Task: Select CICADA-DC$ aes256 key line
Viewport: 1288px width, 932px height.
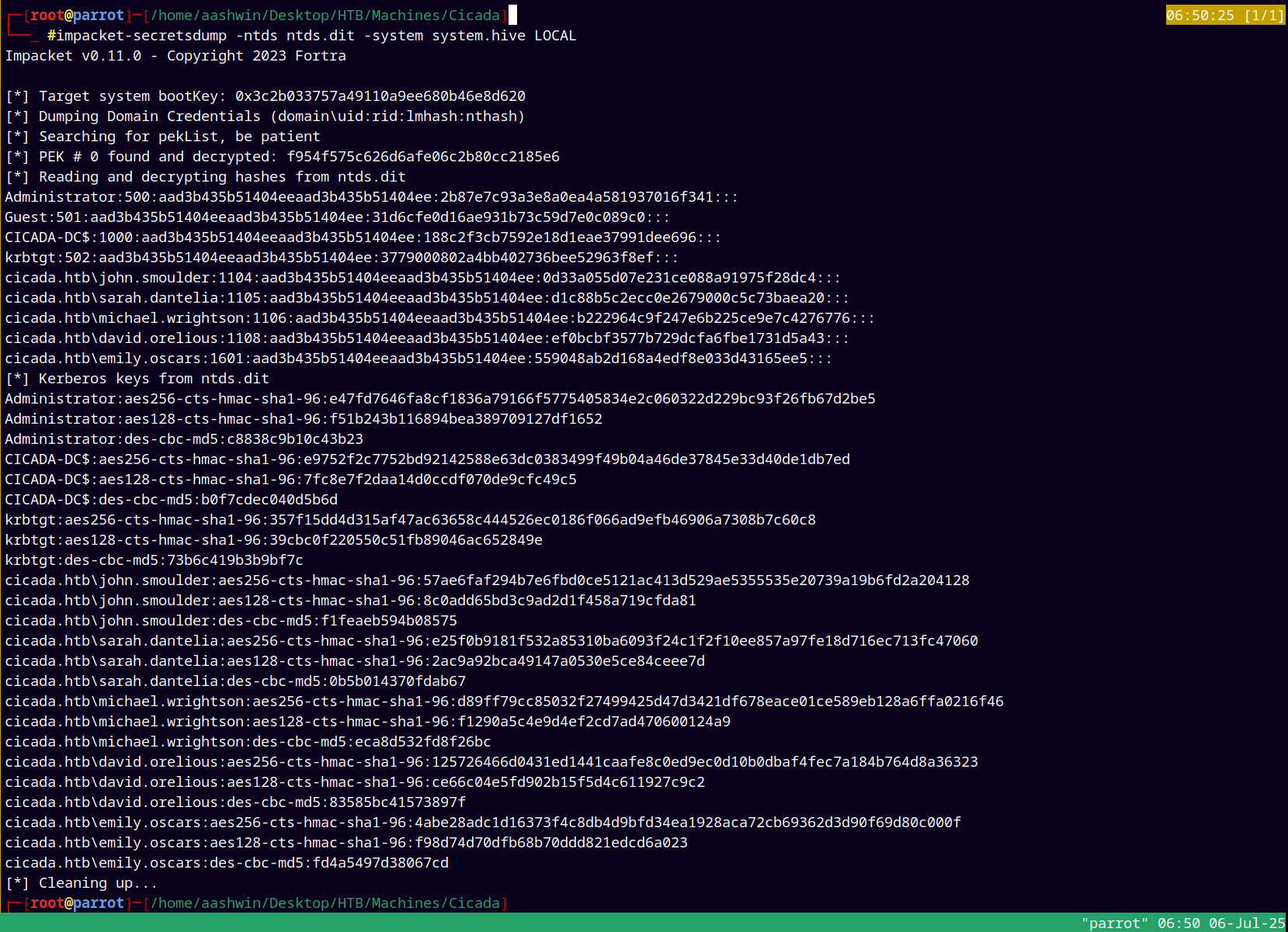Action: pos(428,459)
